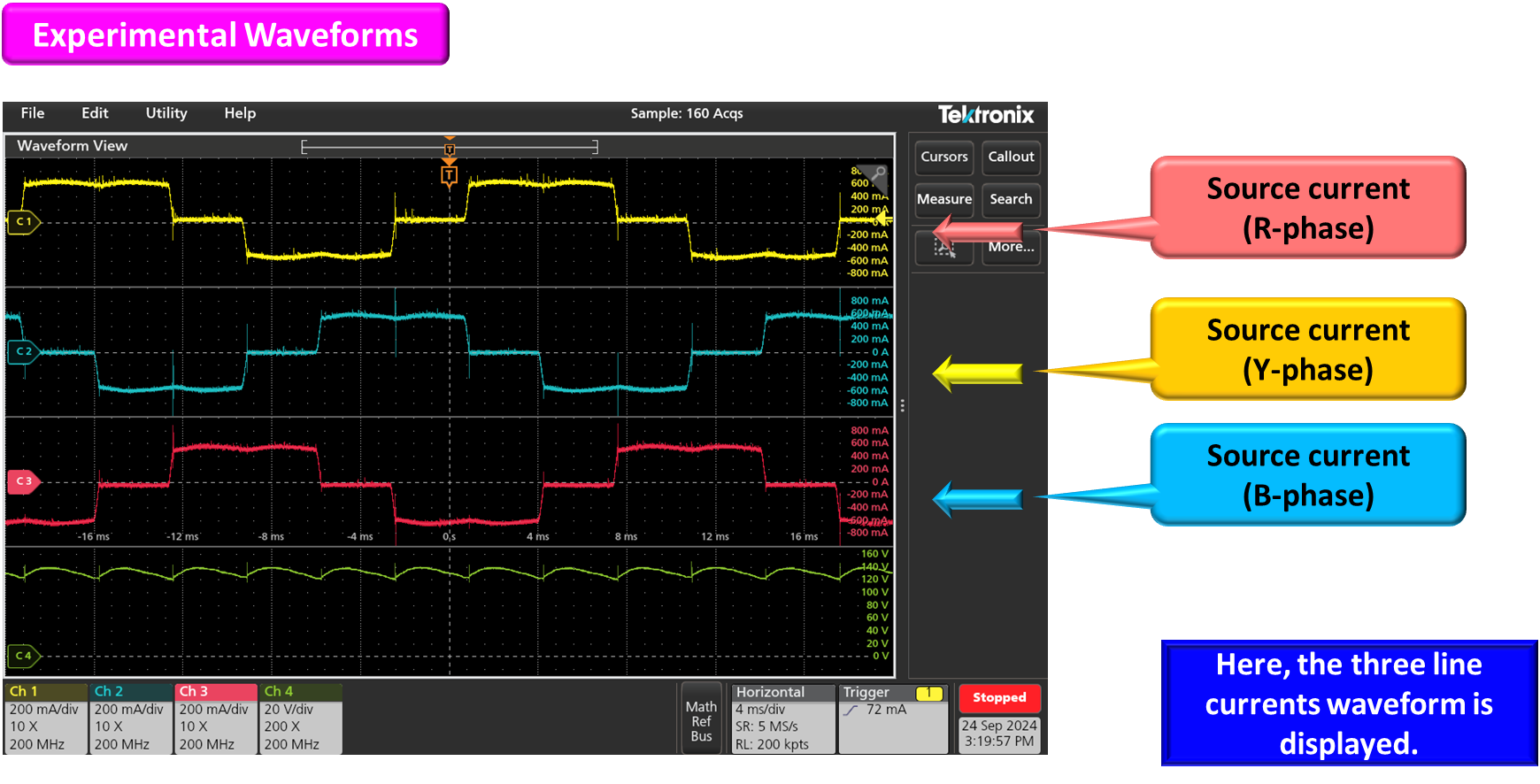Open the Horizontal settings badge
Viewport: 1540px width, 784px height.
coord(782,718)
